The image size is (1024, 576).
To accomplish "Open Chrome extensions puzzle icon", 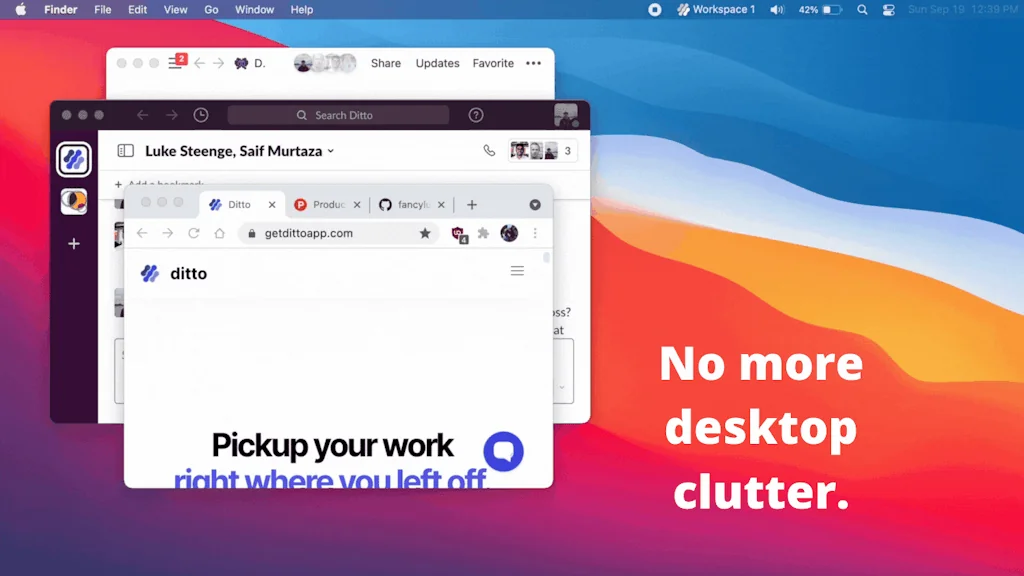I will coord(483,233).
